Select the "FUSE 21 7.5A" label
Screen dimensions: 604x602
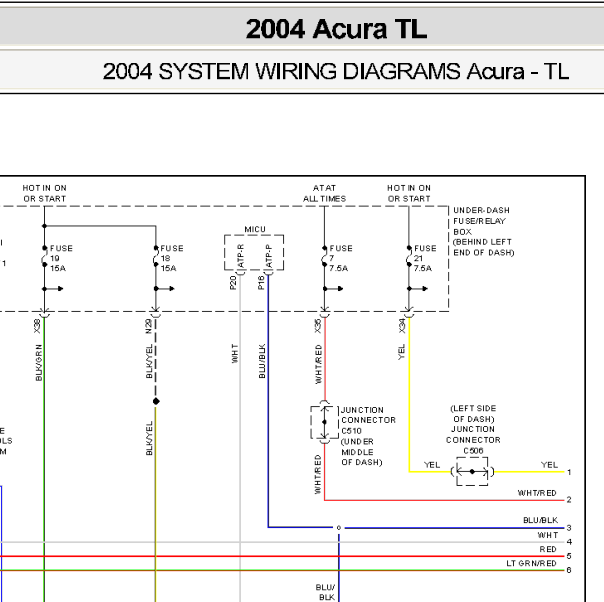pyautogui.click(x=425, y=258)
